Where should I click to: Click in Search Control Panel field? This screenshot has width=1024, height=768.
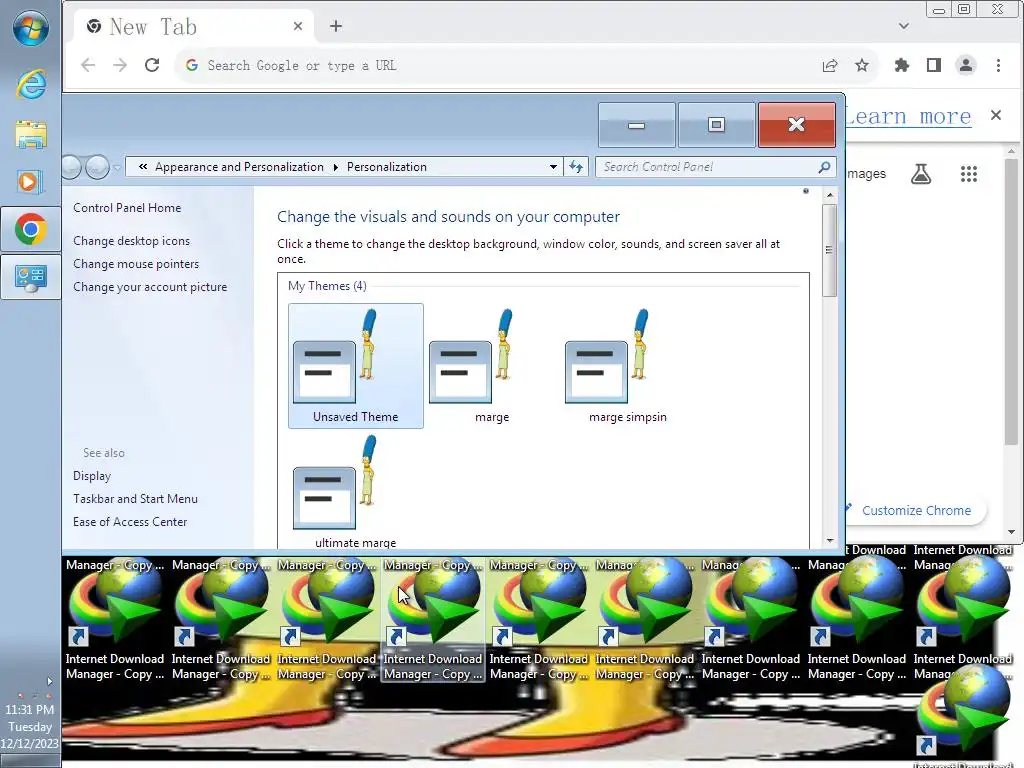[709, 167]
